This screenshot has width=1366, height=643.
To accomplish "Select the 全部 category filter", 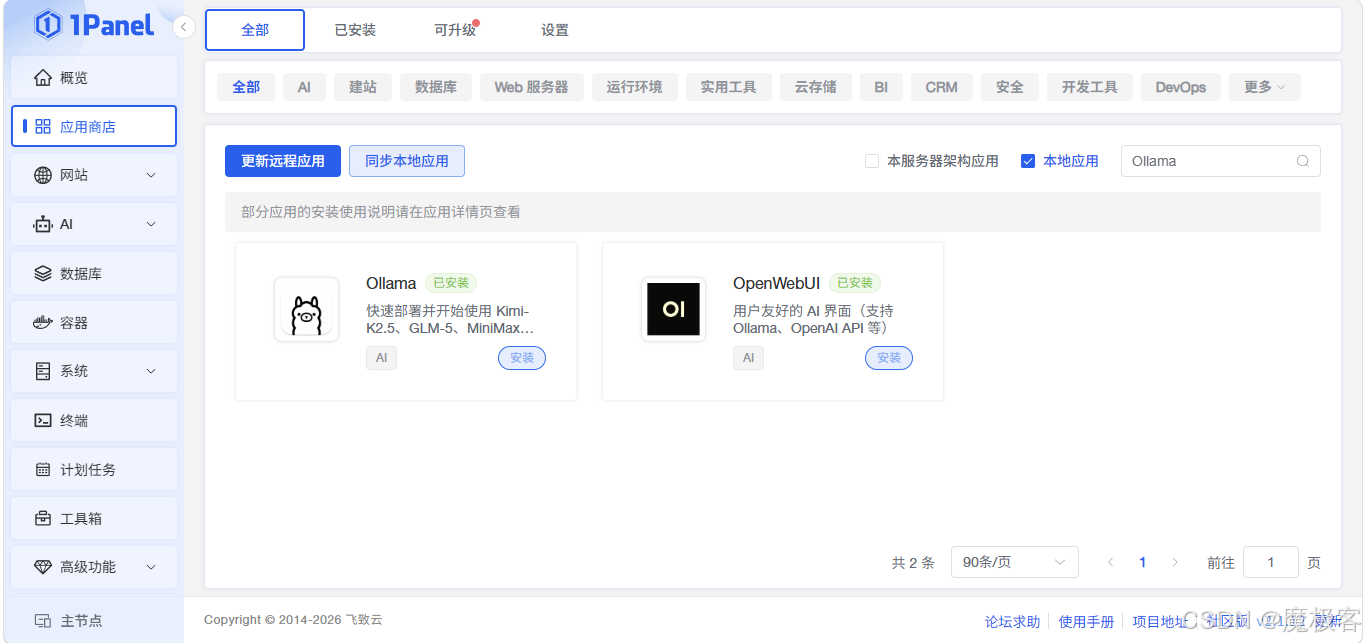I will click(x=246, y=87).
